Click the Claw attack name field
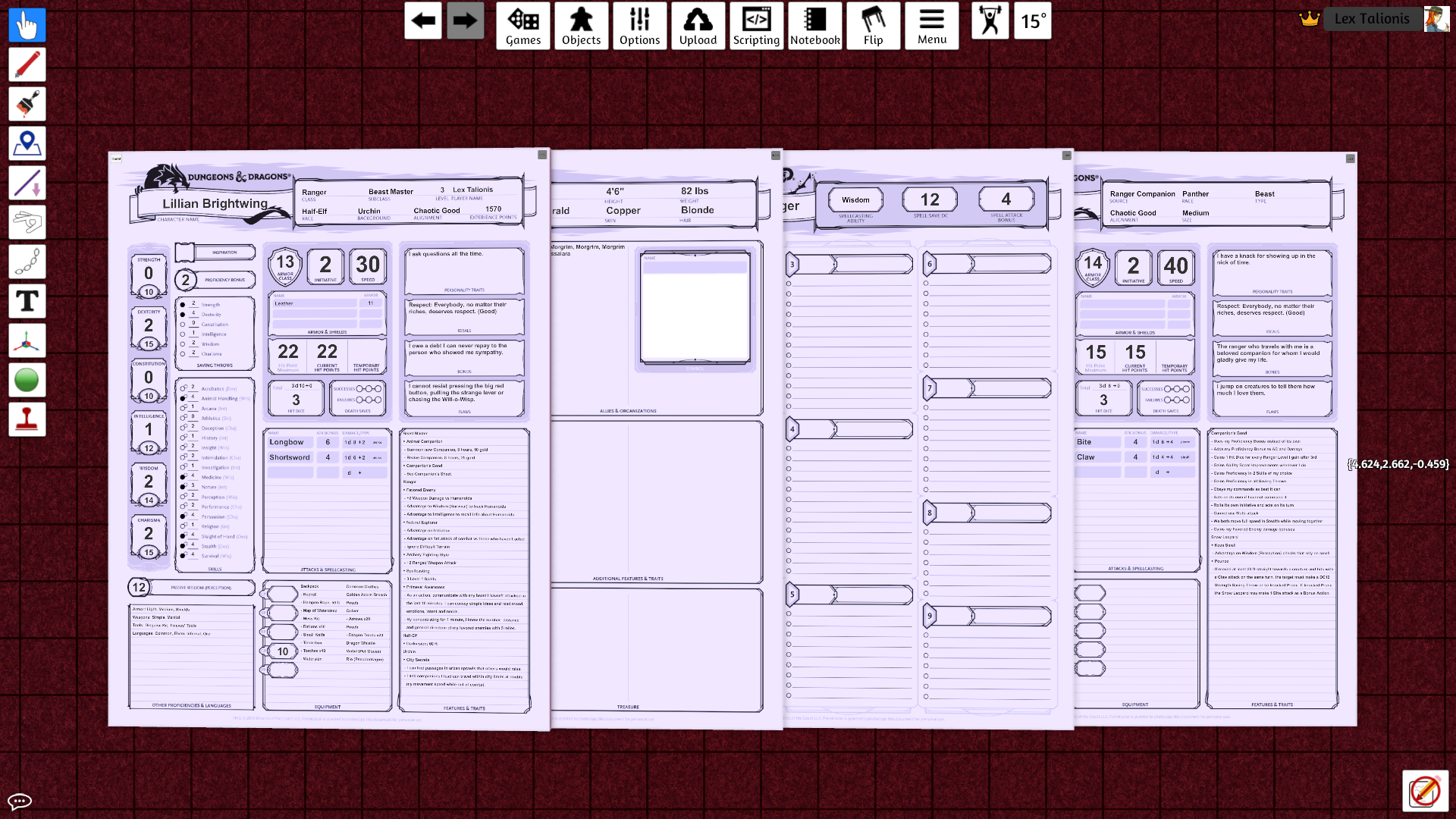The height and width of the screenshot is (819, 1456). (1097, 457)
